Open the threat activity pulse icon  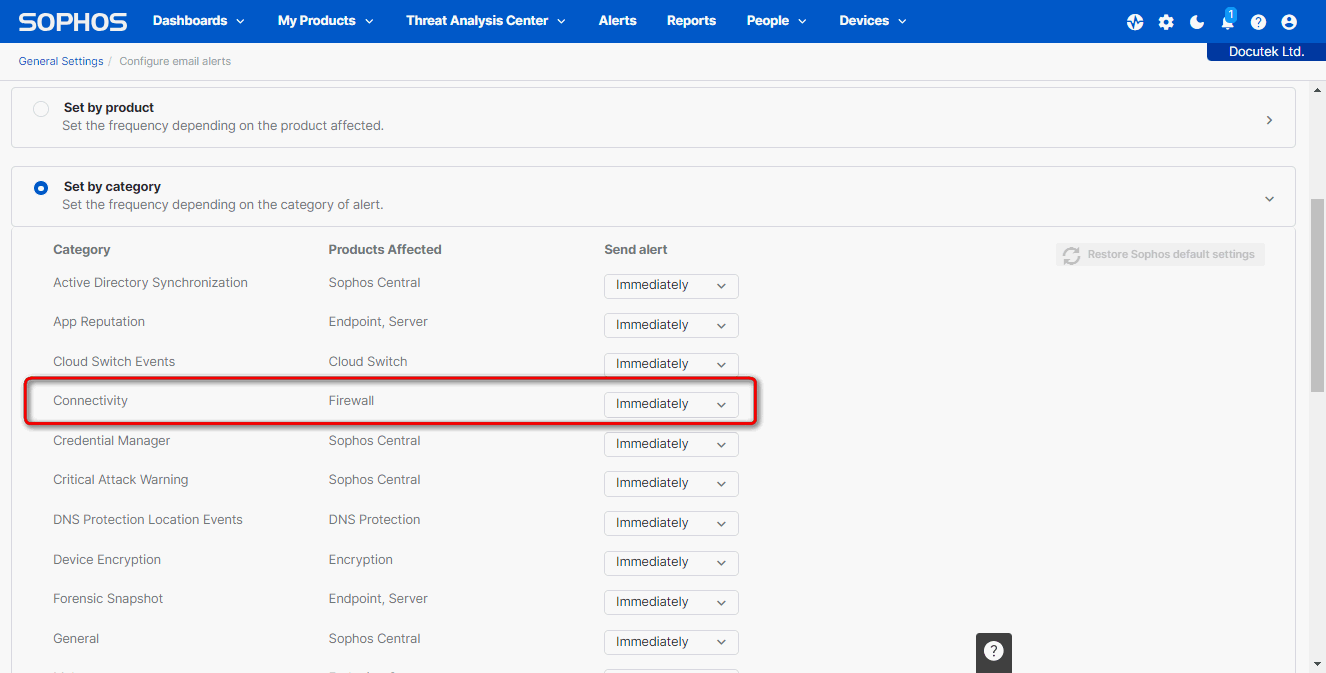click(1135, 22)
